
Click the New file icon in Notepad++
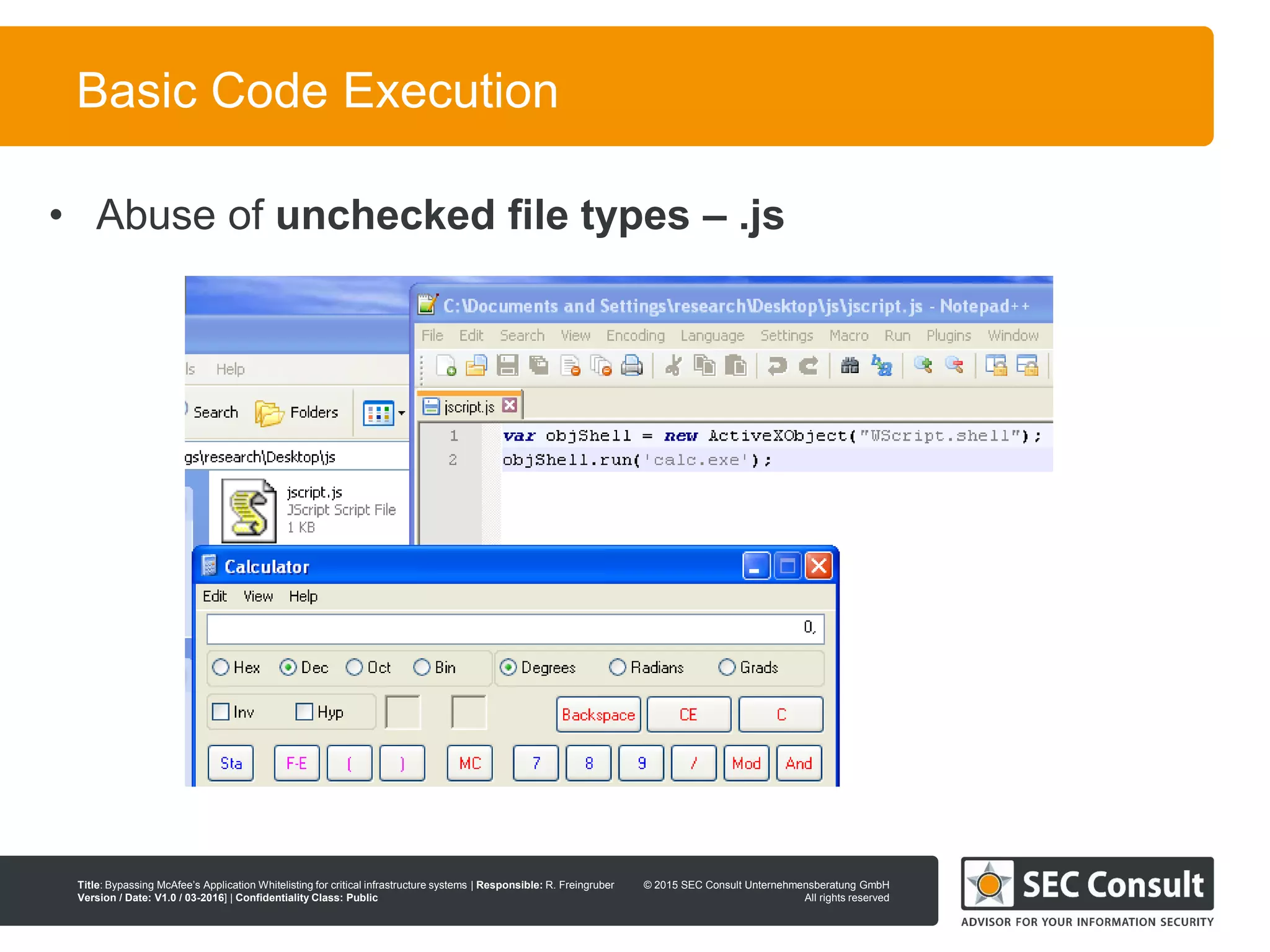[x=446, y=366]
